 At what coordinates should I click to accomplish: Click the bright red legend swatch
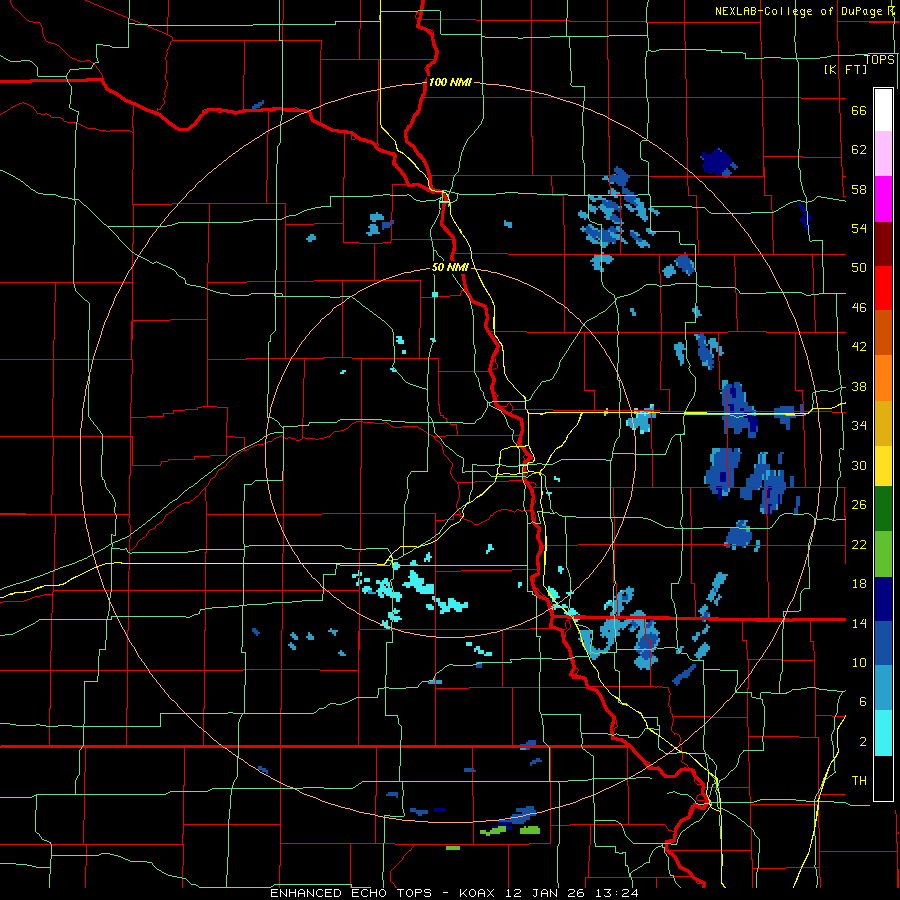883,288
